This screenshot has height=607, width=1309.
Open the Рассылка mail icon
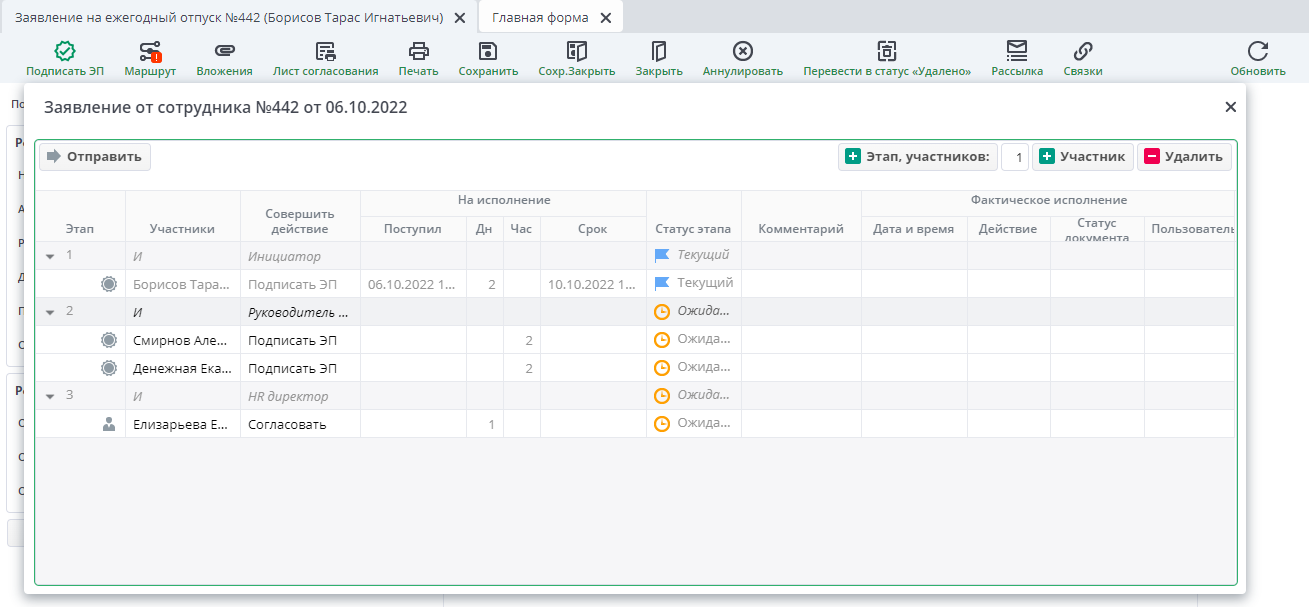1017,52
